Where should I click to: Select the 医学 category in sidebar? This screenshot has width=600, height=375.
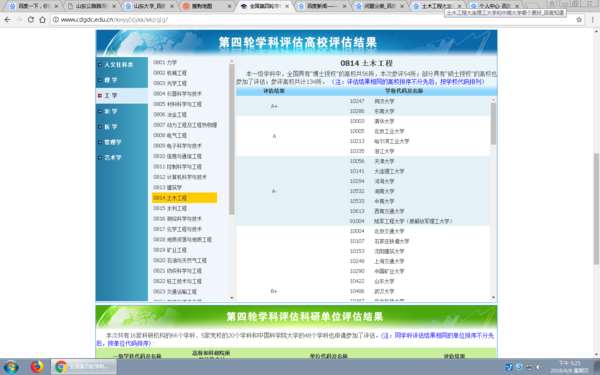point(111,127)
